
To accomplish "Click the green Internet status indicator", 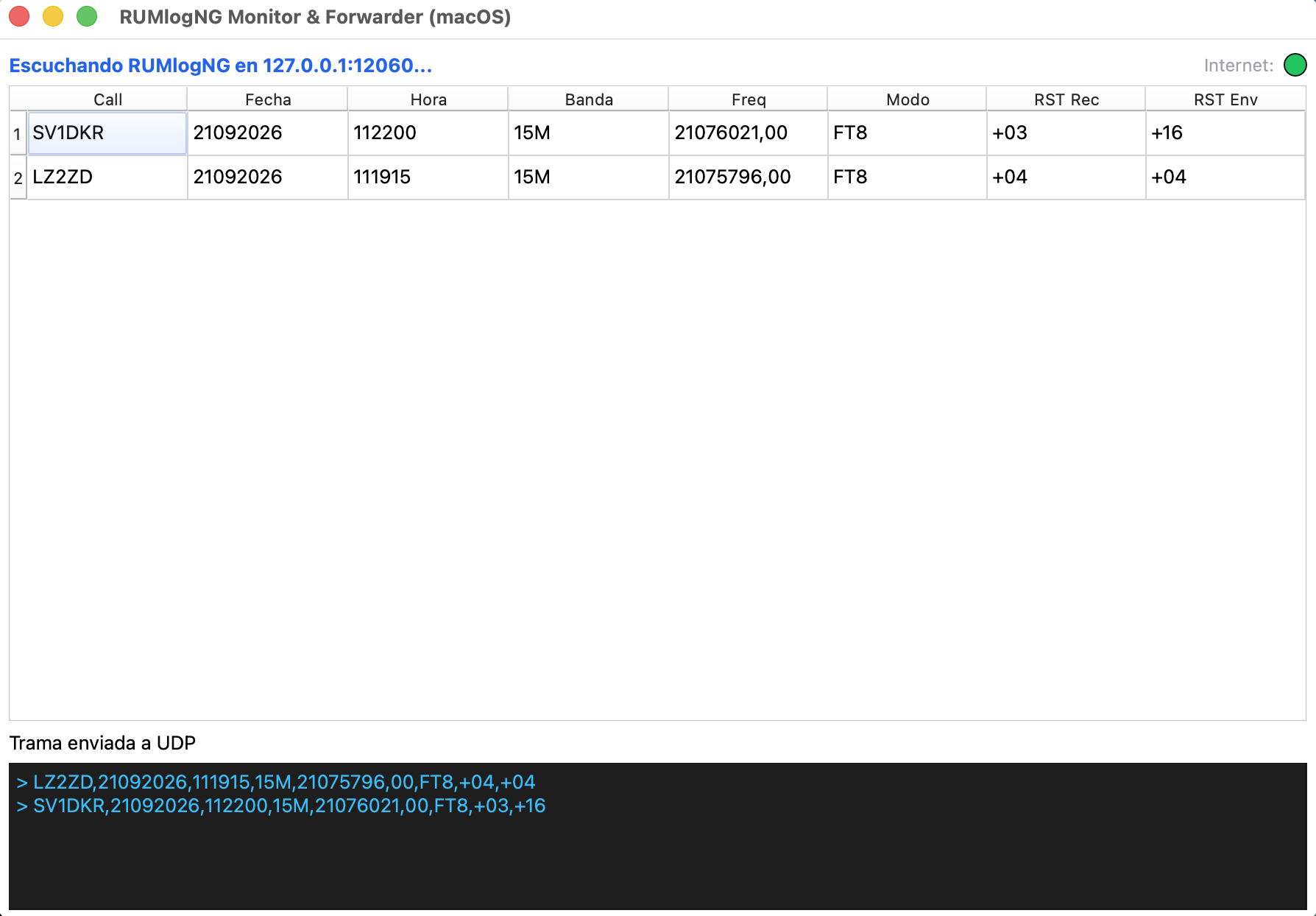I will click(x=1295, y=65).
